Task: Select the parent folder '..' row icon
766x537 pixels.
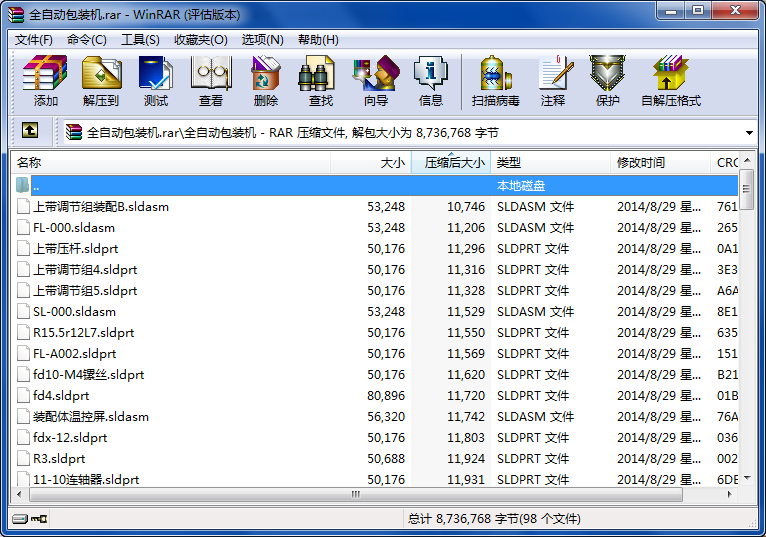Action: (22, 186)
